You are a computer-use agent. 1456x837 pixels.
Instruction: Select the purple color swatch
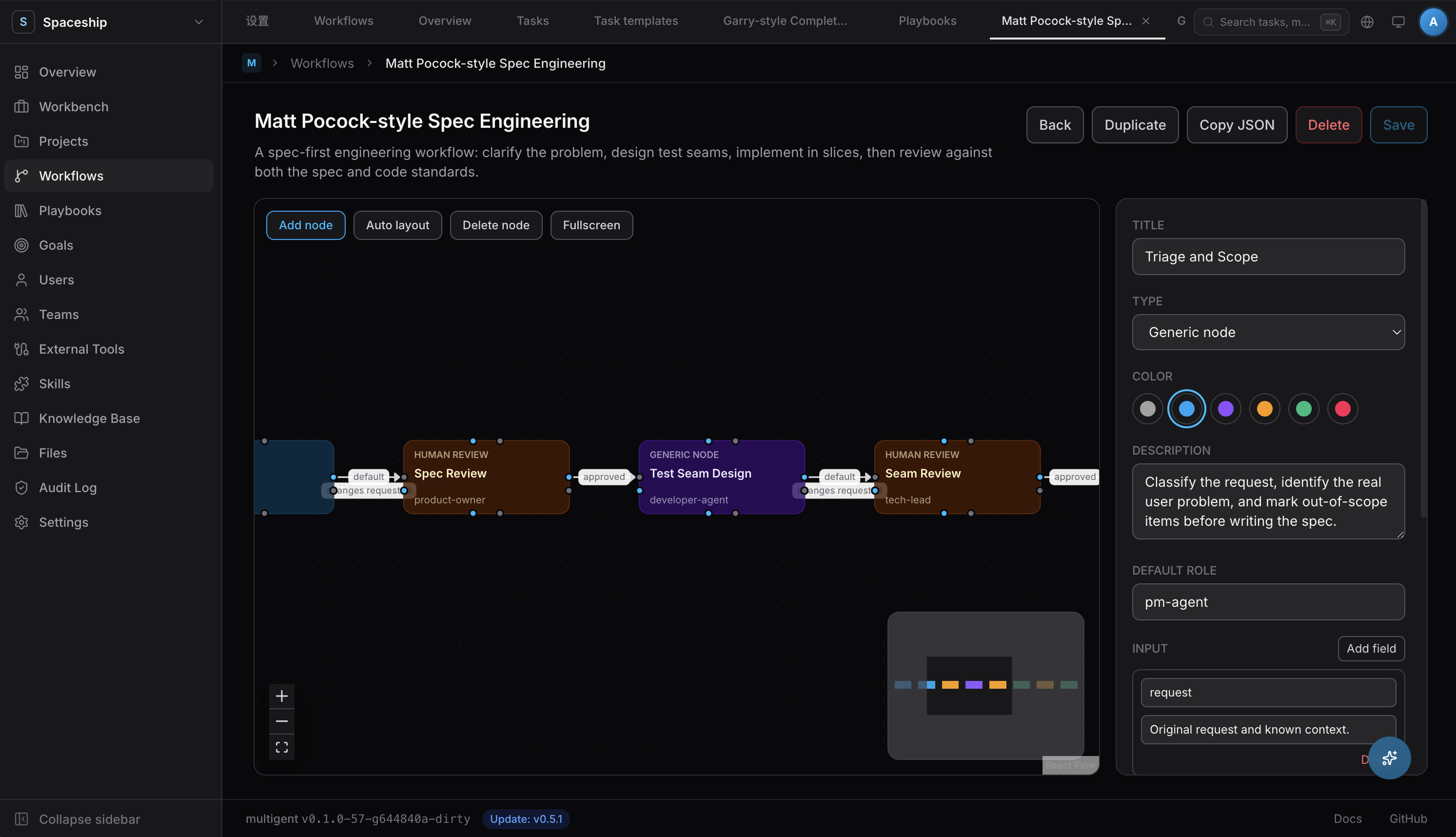[1225, 409]
